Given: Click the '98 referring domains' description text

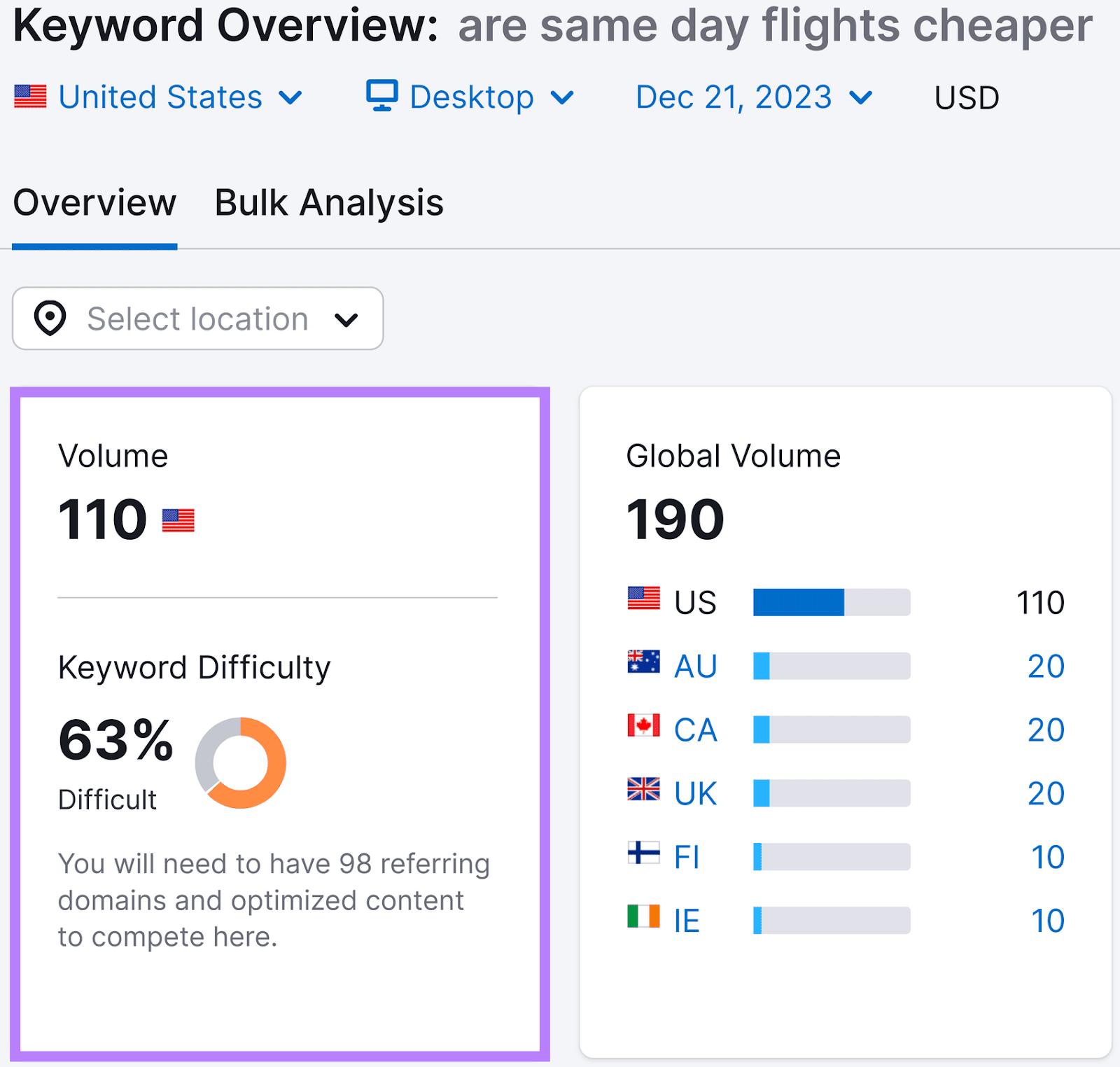Looking at the screenshot, I should pyautogui.click(x=274, y=900).
